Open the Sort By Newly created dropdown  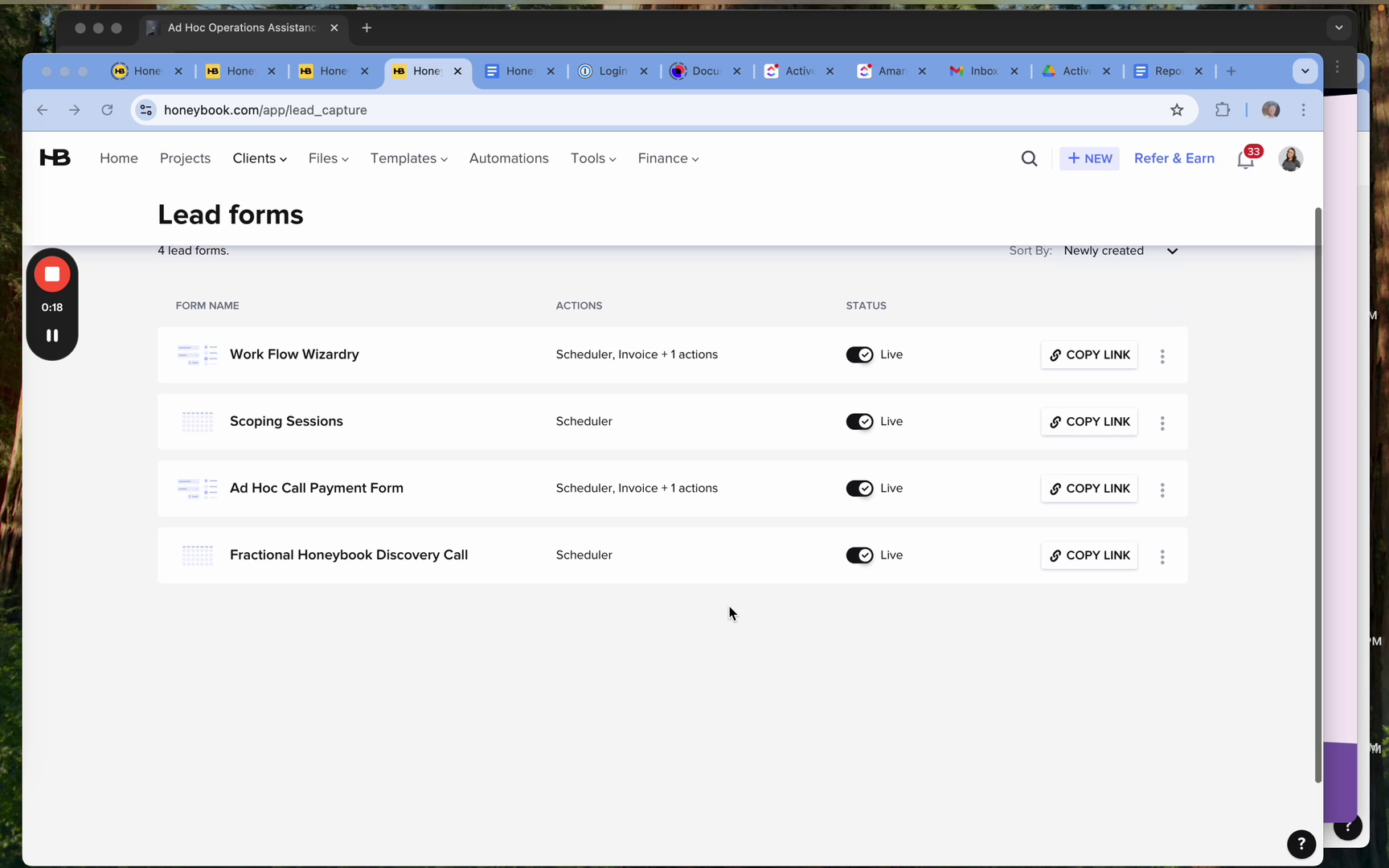coord(1121,251)
